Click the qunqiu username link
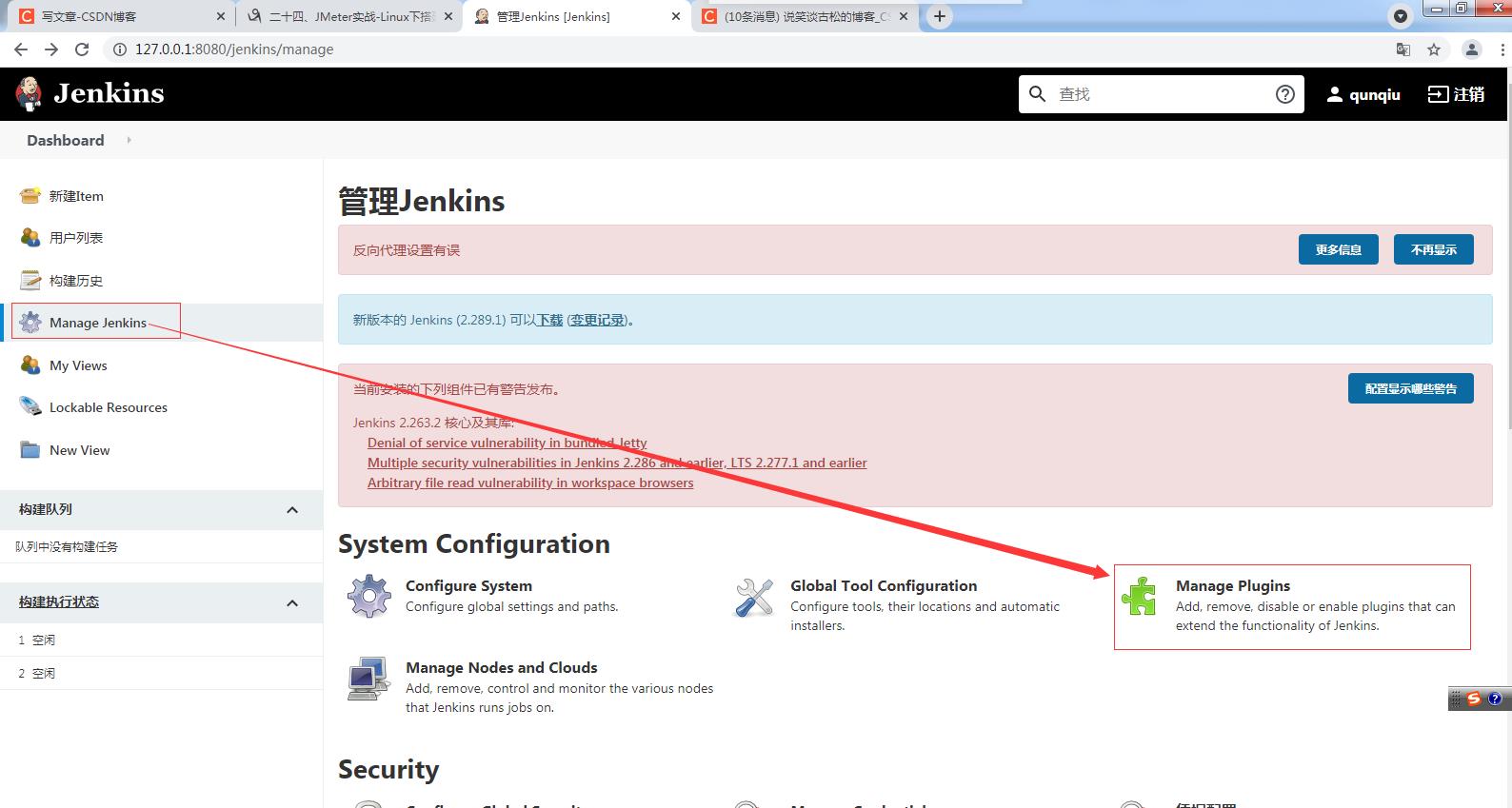Viewport: 1512px width, 808px height. [1375, 94]
